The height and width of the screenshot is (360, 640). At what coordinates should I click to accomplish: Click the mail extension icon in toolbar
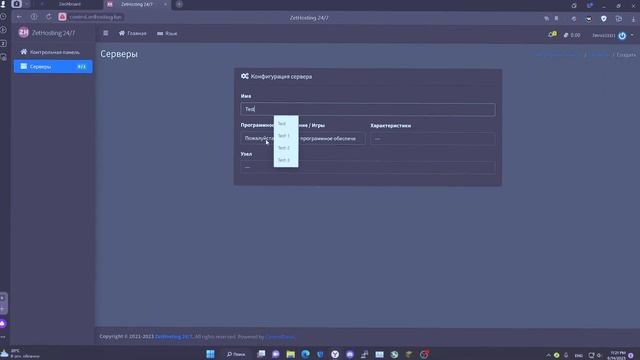coord(589,19)
